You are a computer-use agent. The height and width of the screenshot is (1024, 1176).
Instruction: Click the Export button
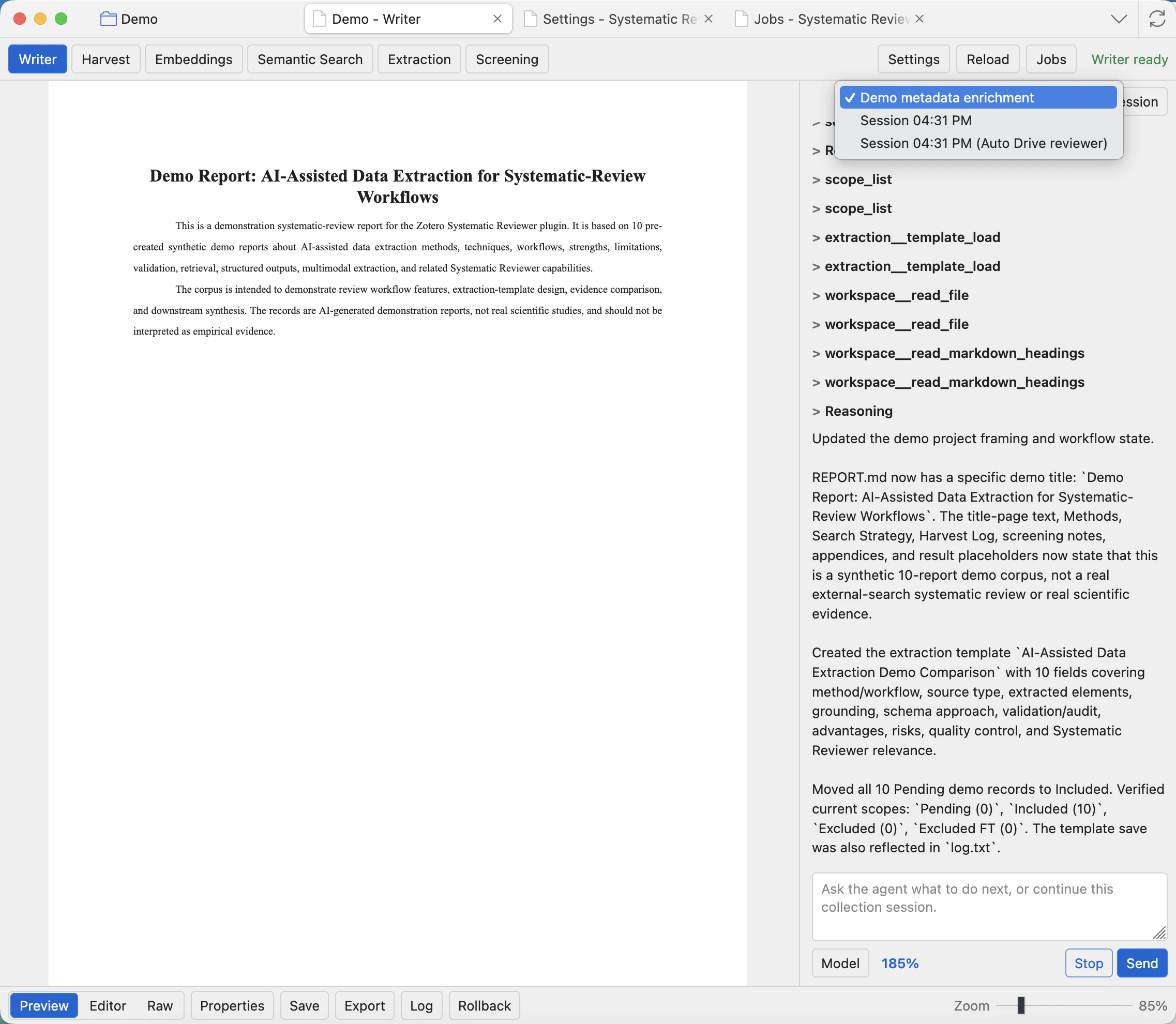pyautogui.click(x=365, y=1006)
